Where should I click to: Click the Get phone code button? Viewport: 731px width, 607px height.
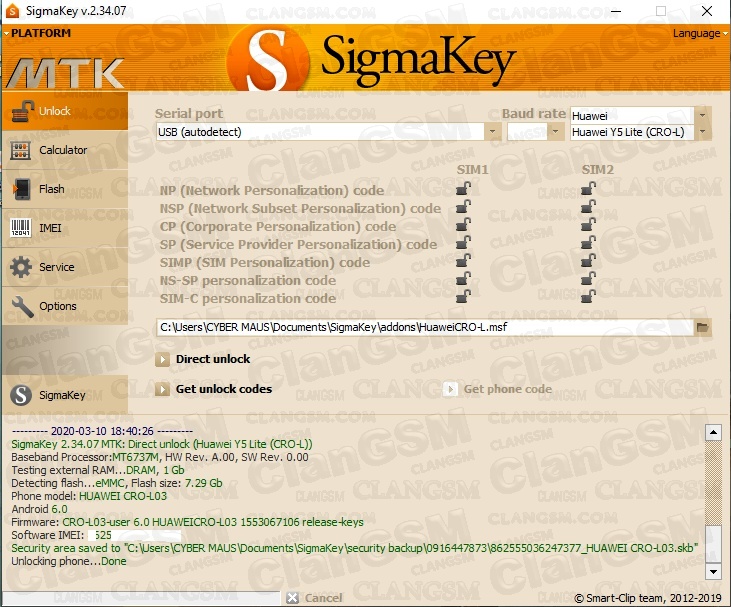(x=497, y=389)
